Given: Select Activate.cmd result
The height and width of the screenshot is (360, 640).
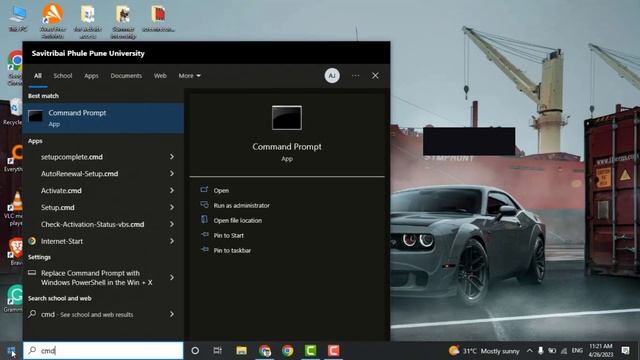Looking at the screenshot, I should [x=61, y=191].
